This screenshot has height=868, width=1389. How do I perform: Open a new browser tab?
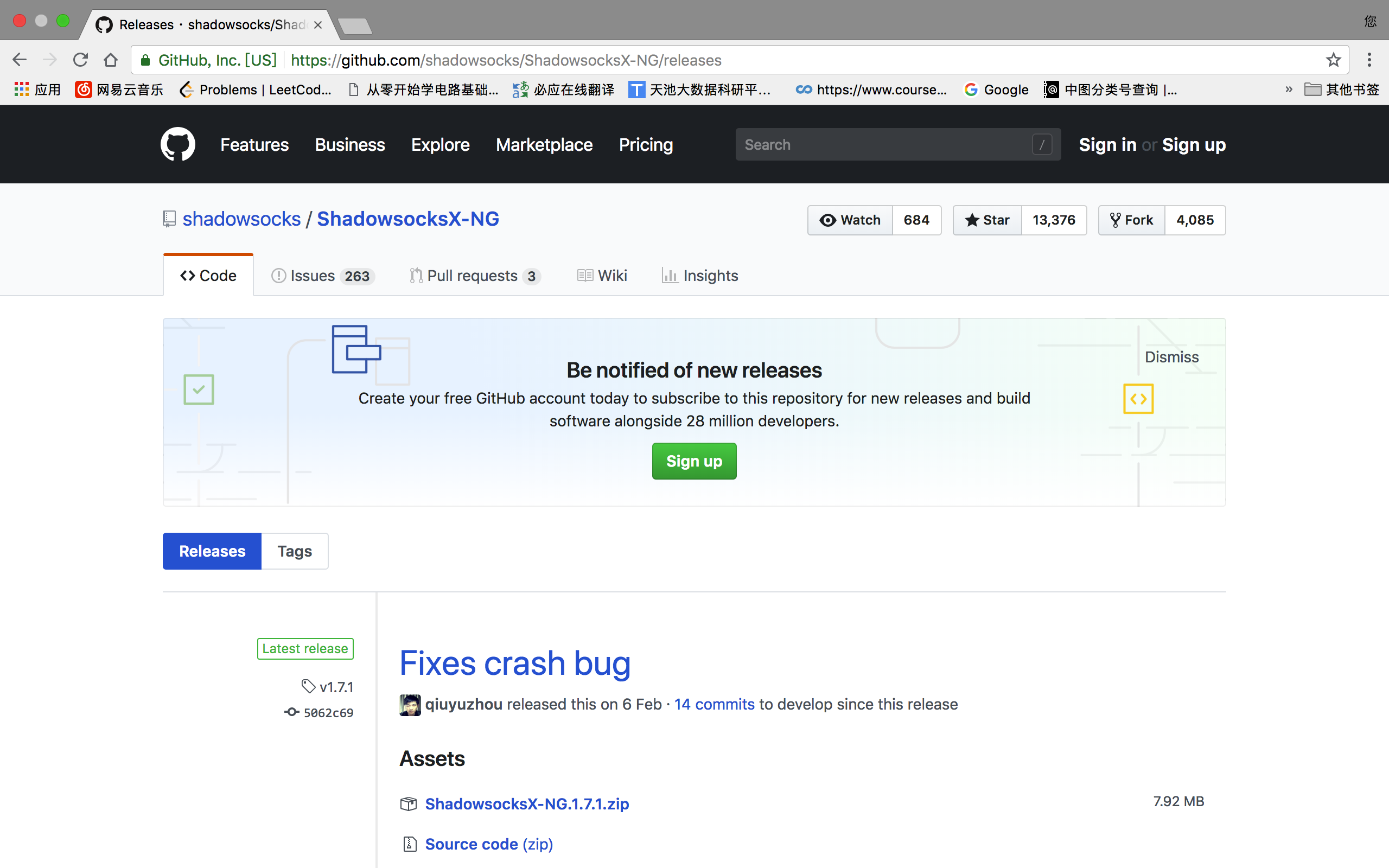pyautogui.click(x=355, y=27)
